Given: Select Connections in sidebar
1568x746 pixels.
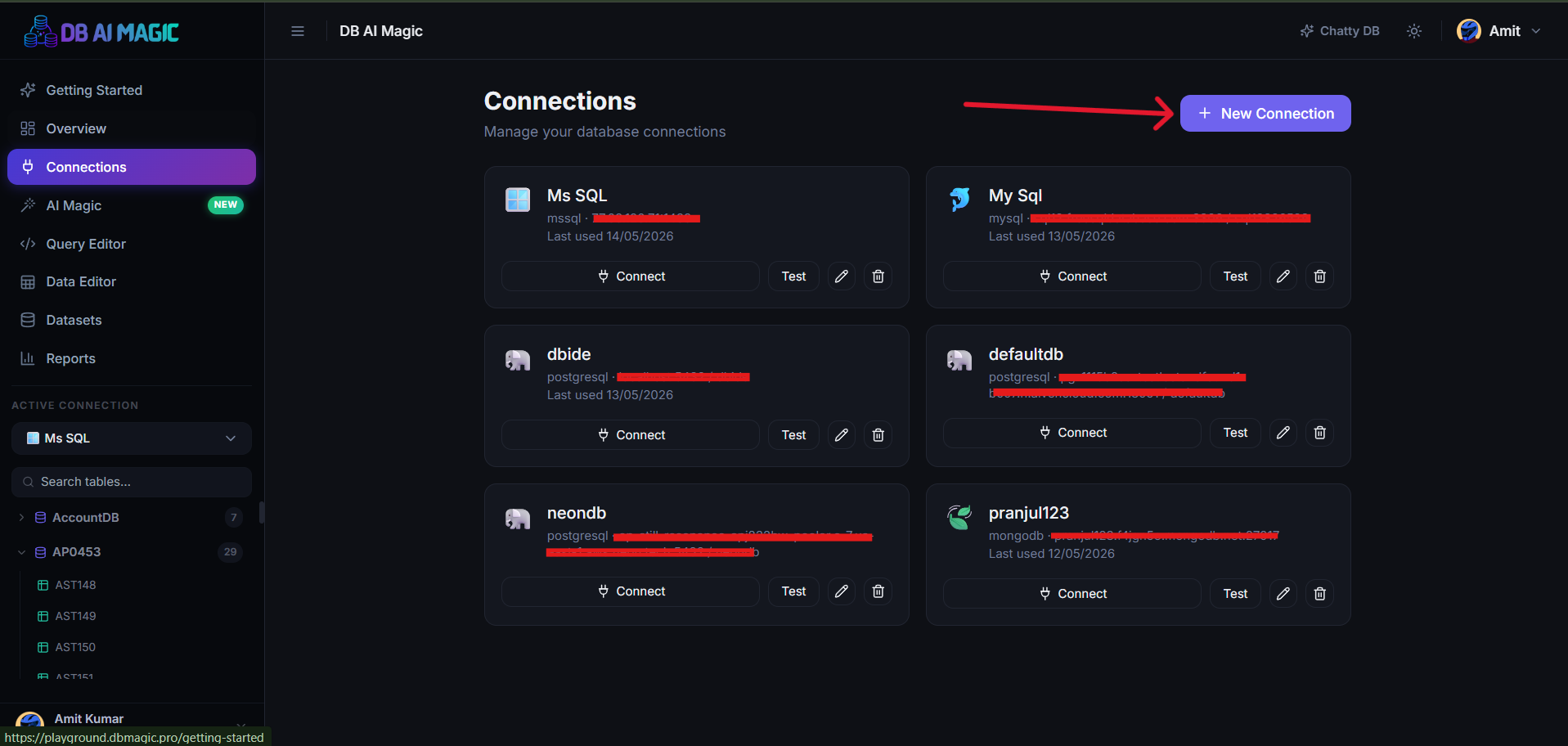Looking at the screenshot, I should (x=132, y=167).
